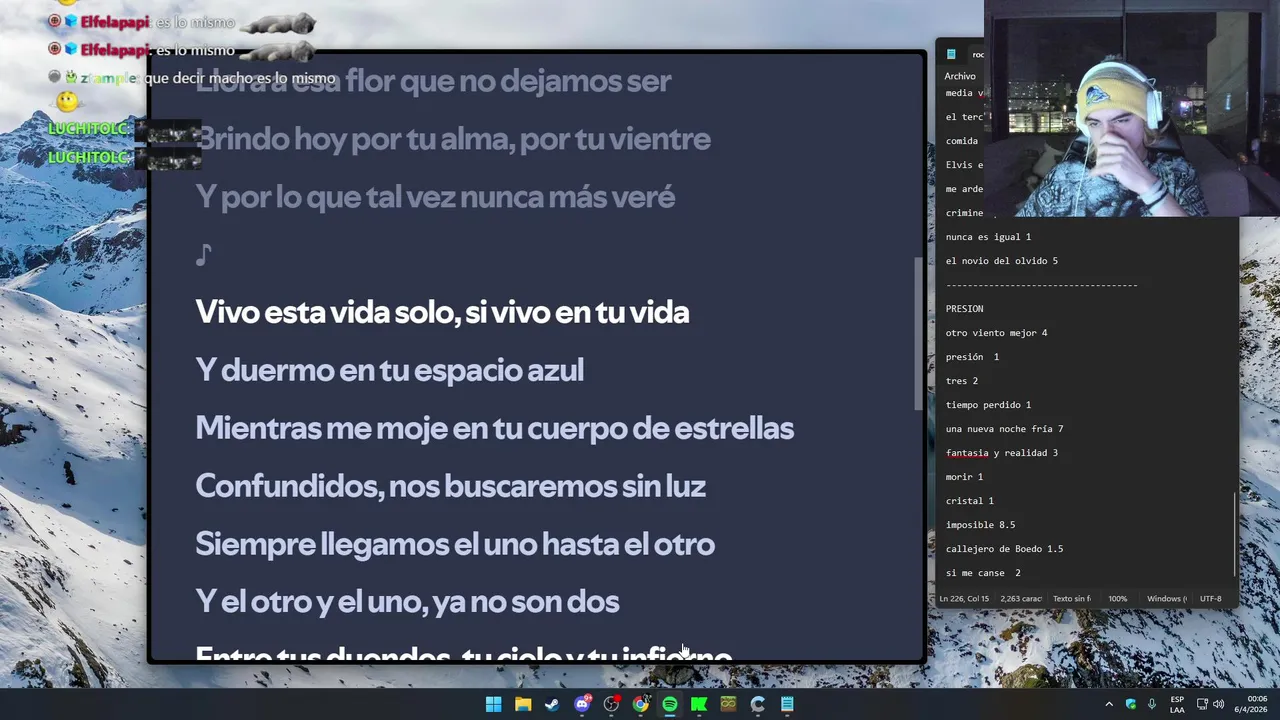Click 'morir 1' line in Notepad
Viewport: 1280px width, 720px height.
point(964,477)
